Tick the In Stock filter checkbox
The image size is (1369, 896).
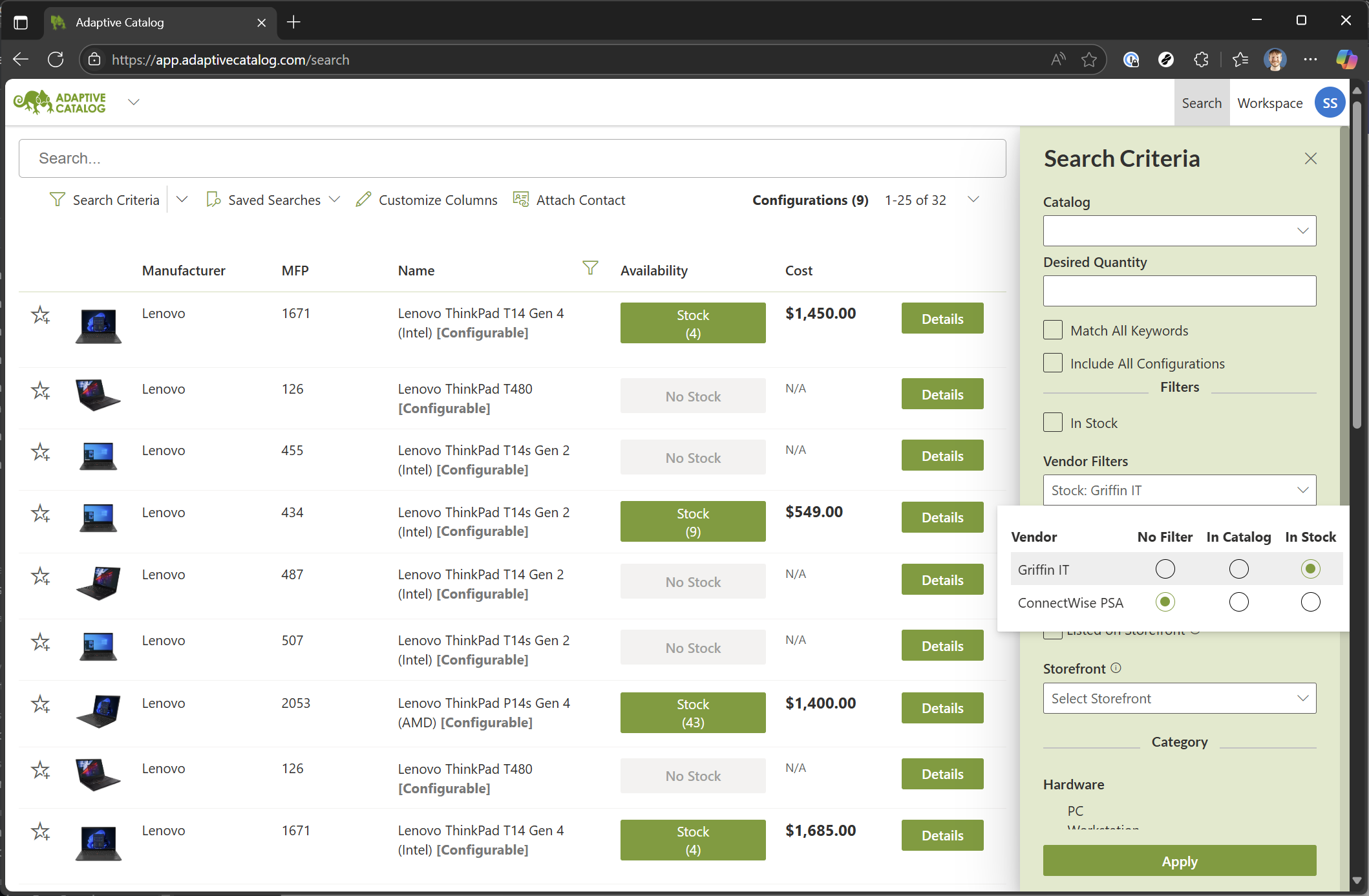(1053, 423)
